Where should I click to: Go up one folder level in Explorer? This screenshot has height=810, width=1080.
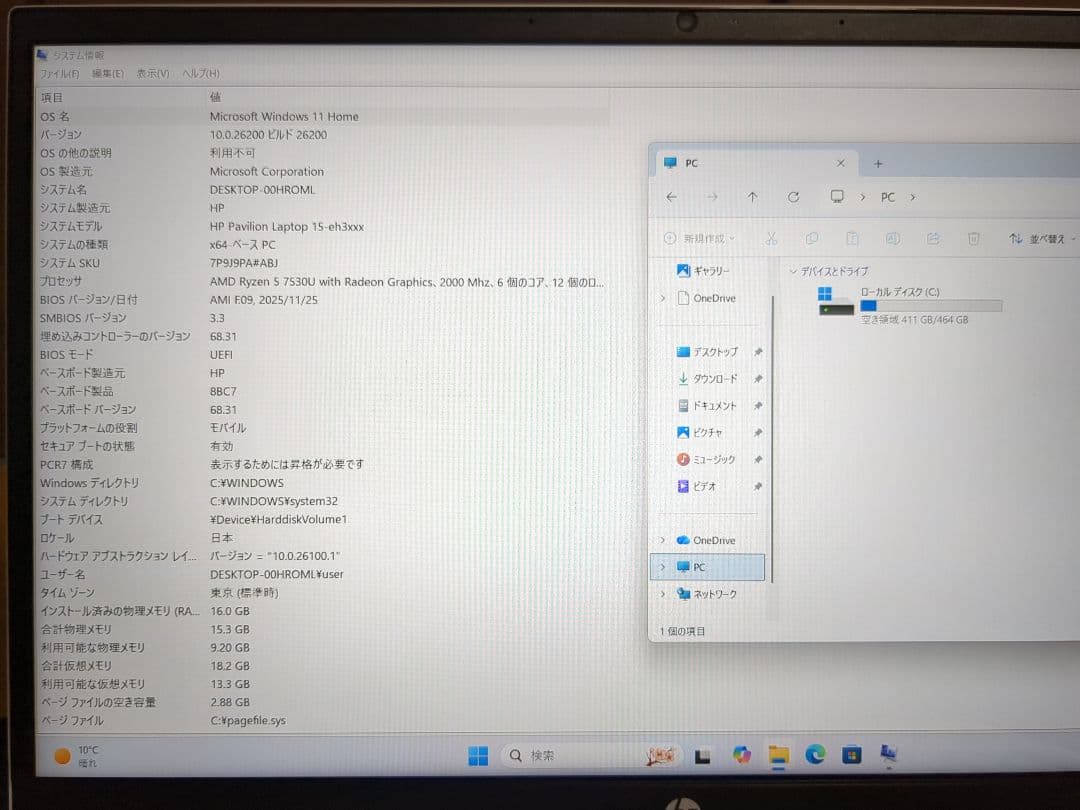[x=752, y=197]
